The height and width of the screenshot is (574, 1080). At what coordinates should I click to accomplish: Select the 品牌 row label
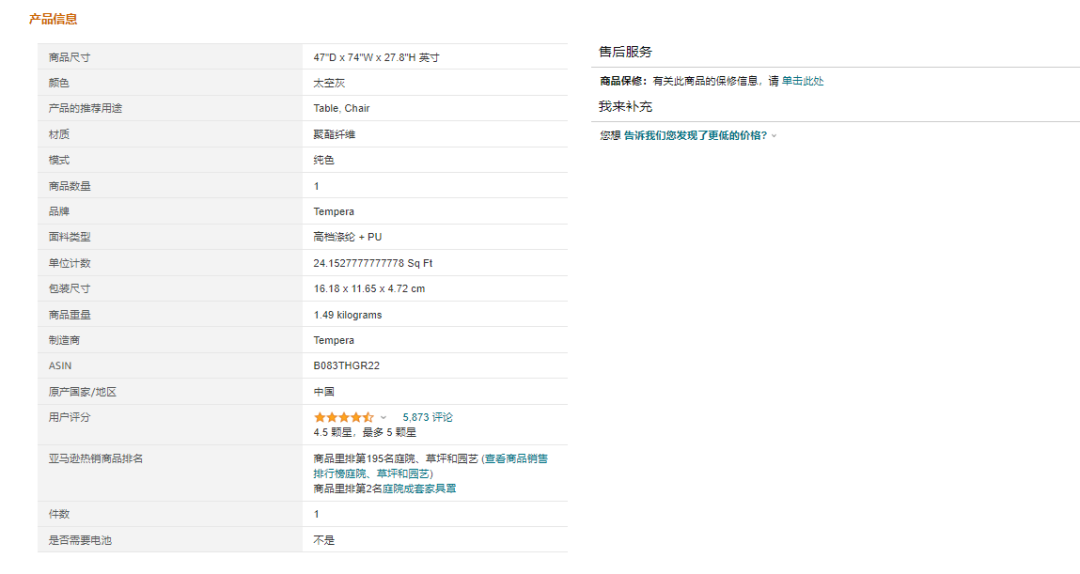click(x=59, y=212)
